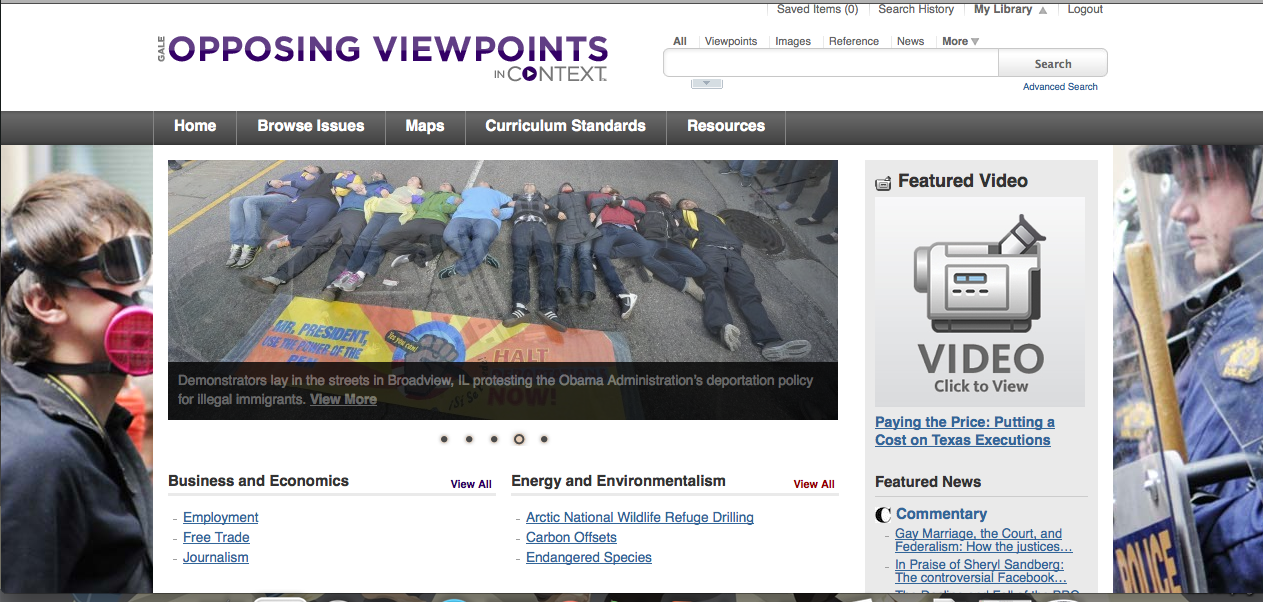Screen dimensions: 1263x602
Task: Select the first carousel dot
Action: click(x=444, y=439)
